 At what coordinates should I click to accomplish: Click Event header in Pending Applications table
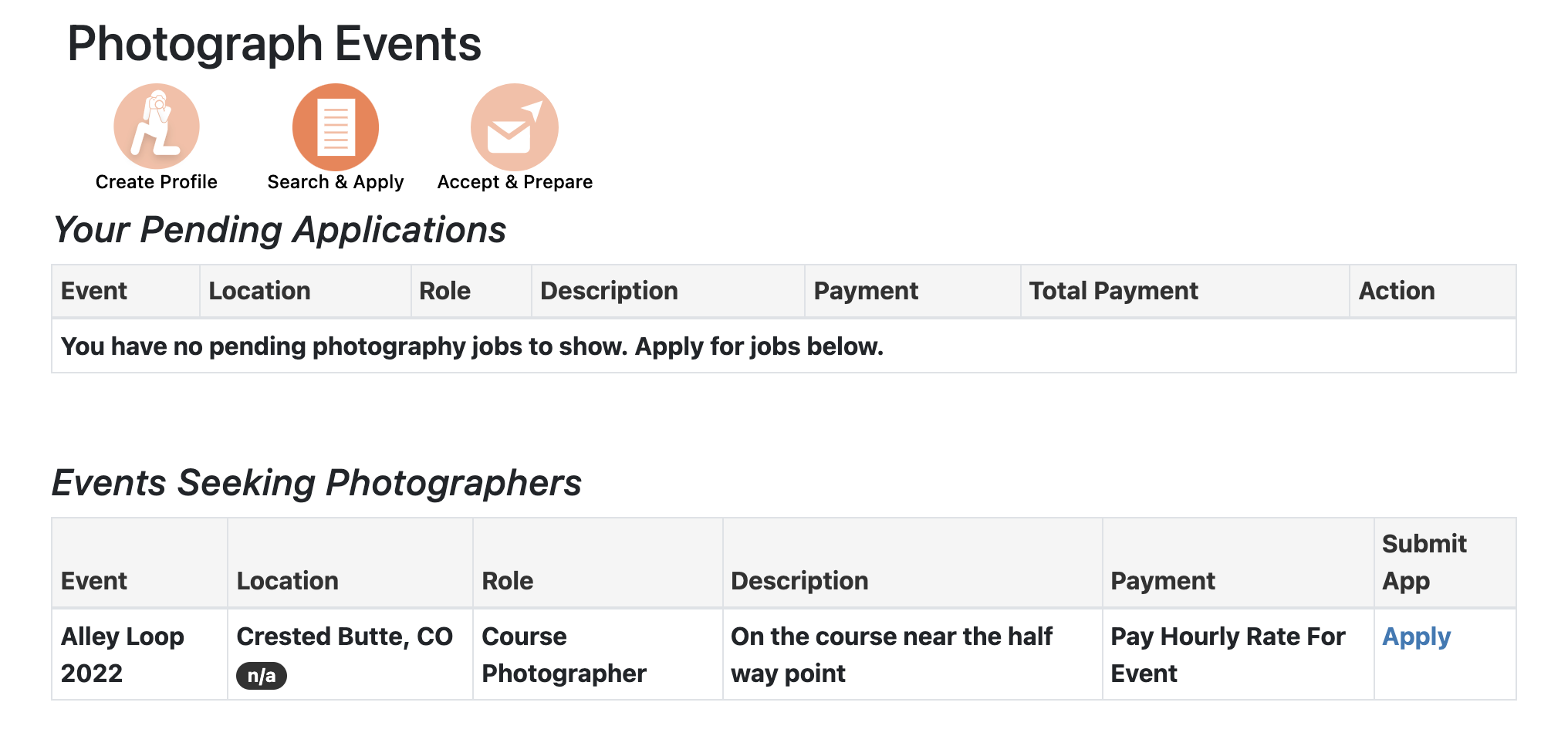pyautogui.click(x=94, y=291)
